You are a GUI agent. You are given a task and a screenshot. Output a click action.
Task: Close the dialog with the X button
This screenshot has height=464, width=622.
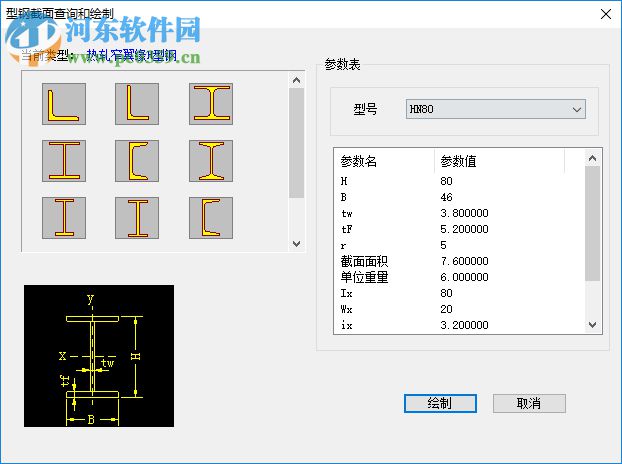click(606, 14)
